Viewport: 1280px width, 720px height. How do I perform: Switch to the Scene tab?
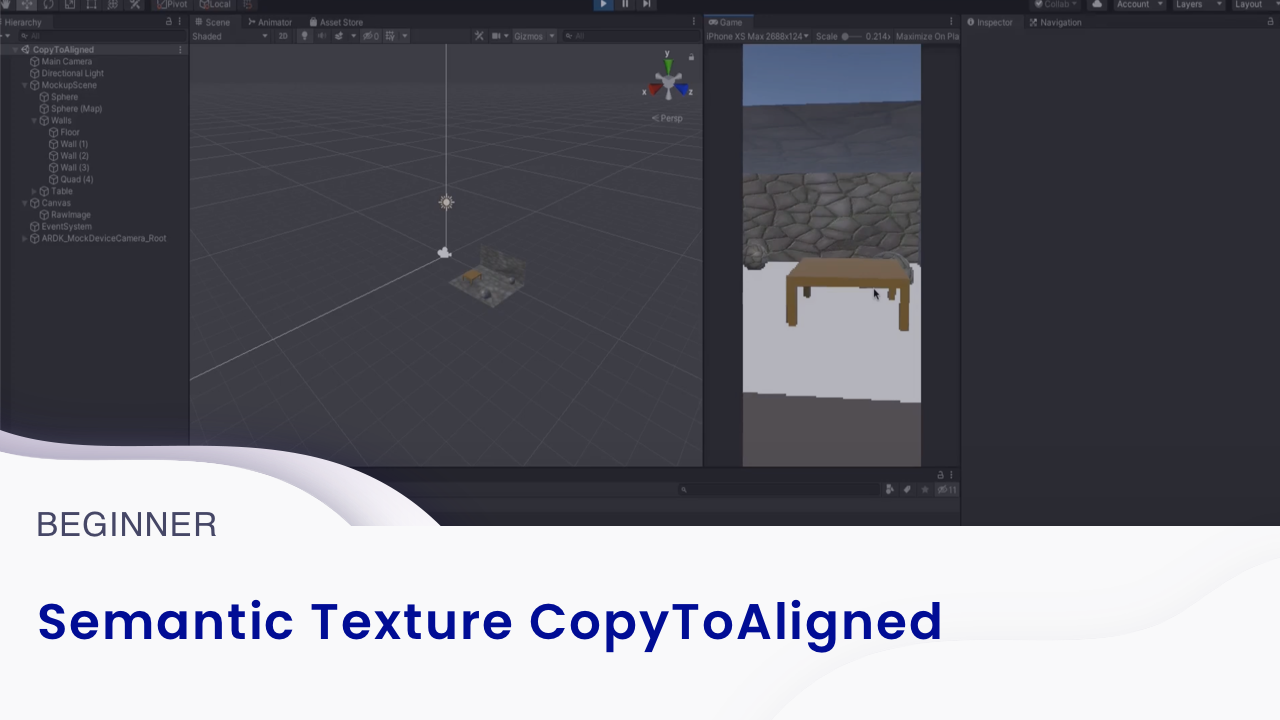[213, 22]
